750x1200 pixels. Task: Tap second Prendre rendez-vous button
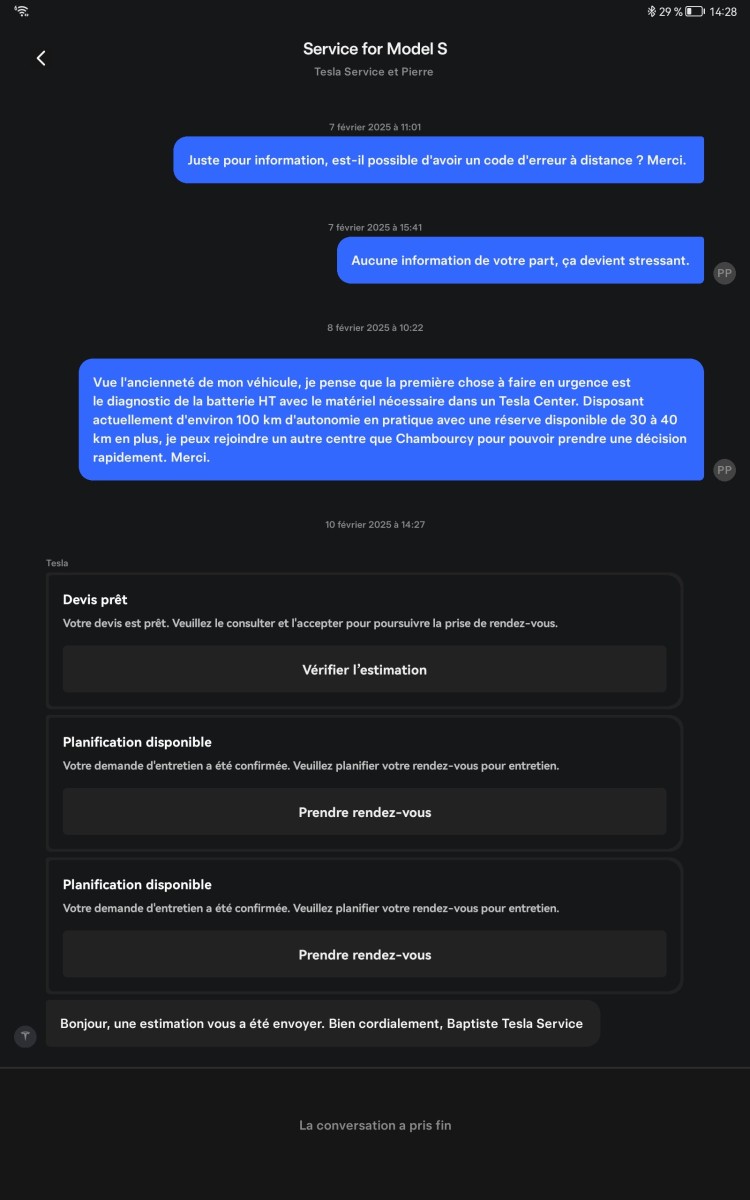pos(364,955)
